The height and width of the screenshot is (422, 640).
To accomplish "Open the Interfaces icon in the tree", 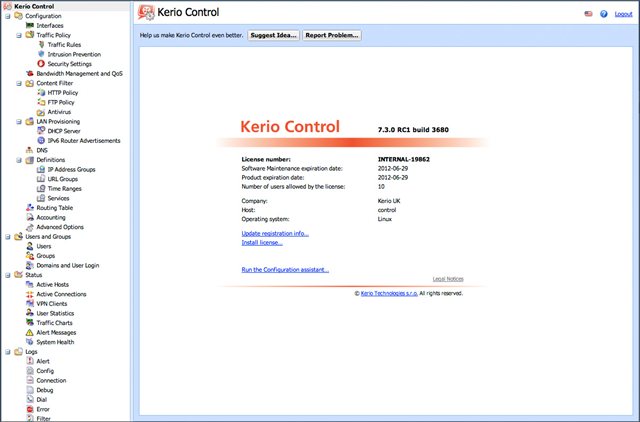I will (x=30, y=25).
